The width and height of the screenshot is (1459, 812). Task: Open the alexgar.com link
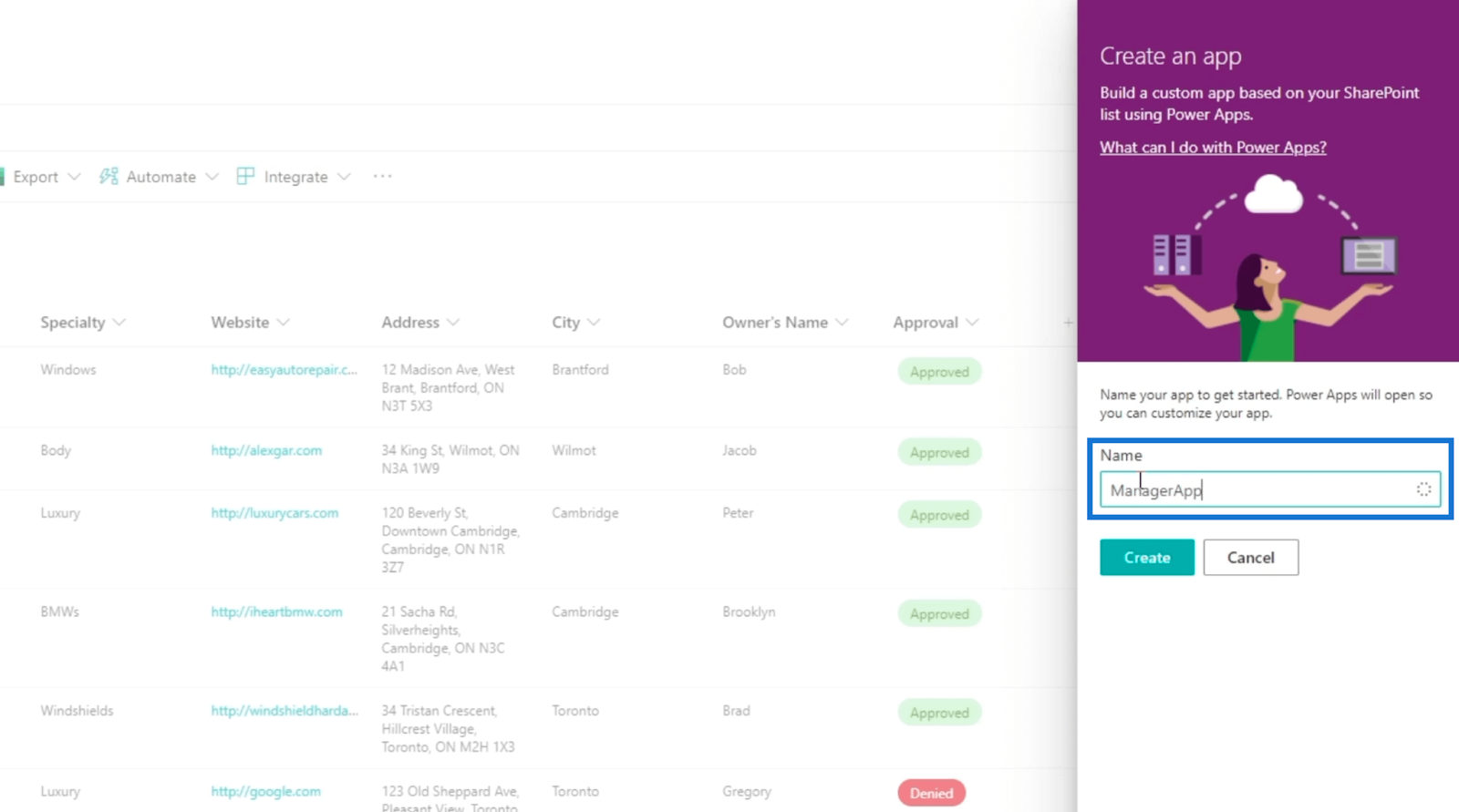(x=266, y=451)
